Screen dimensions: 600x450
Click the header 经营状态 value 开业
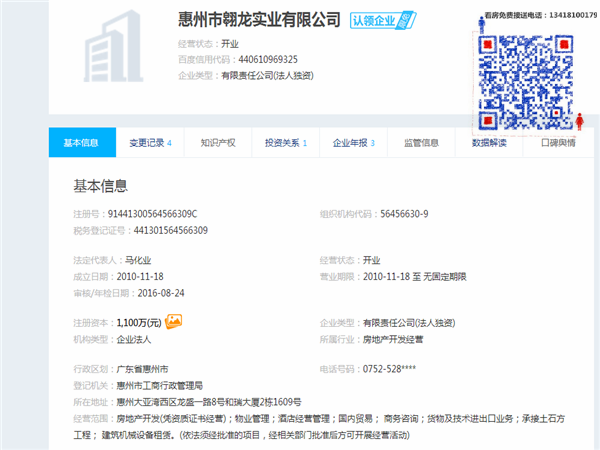(230, 44)
